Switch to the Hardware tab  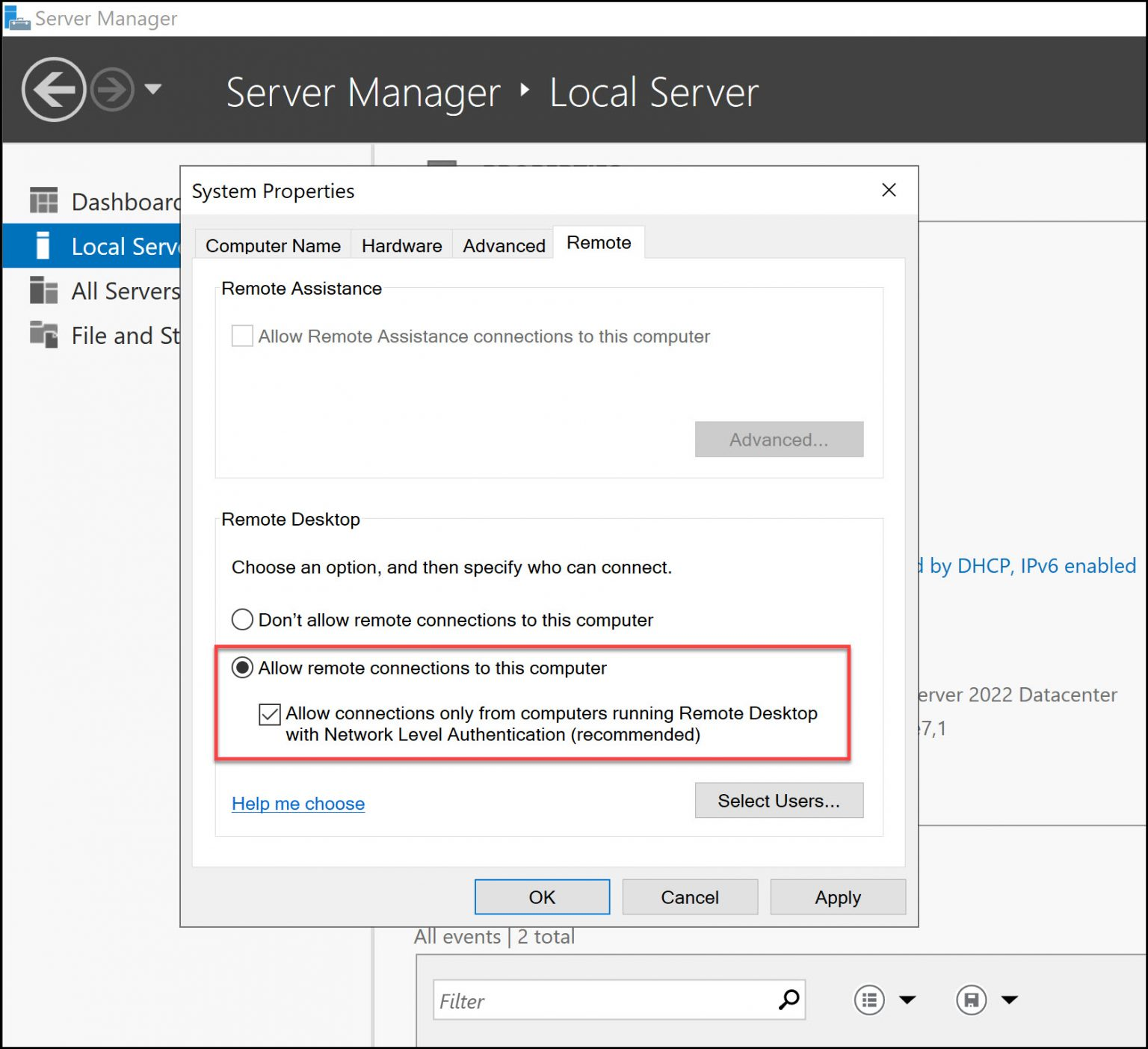tap(401, 245)
